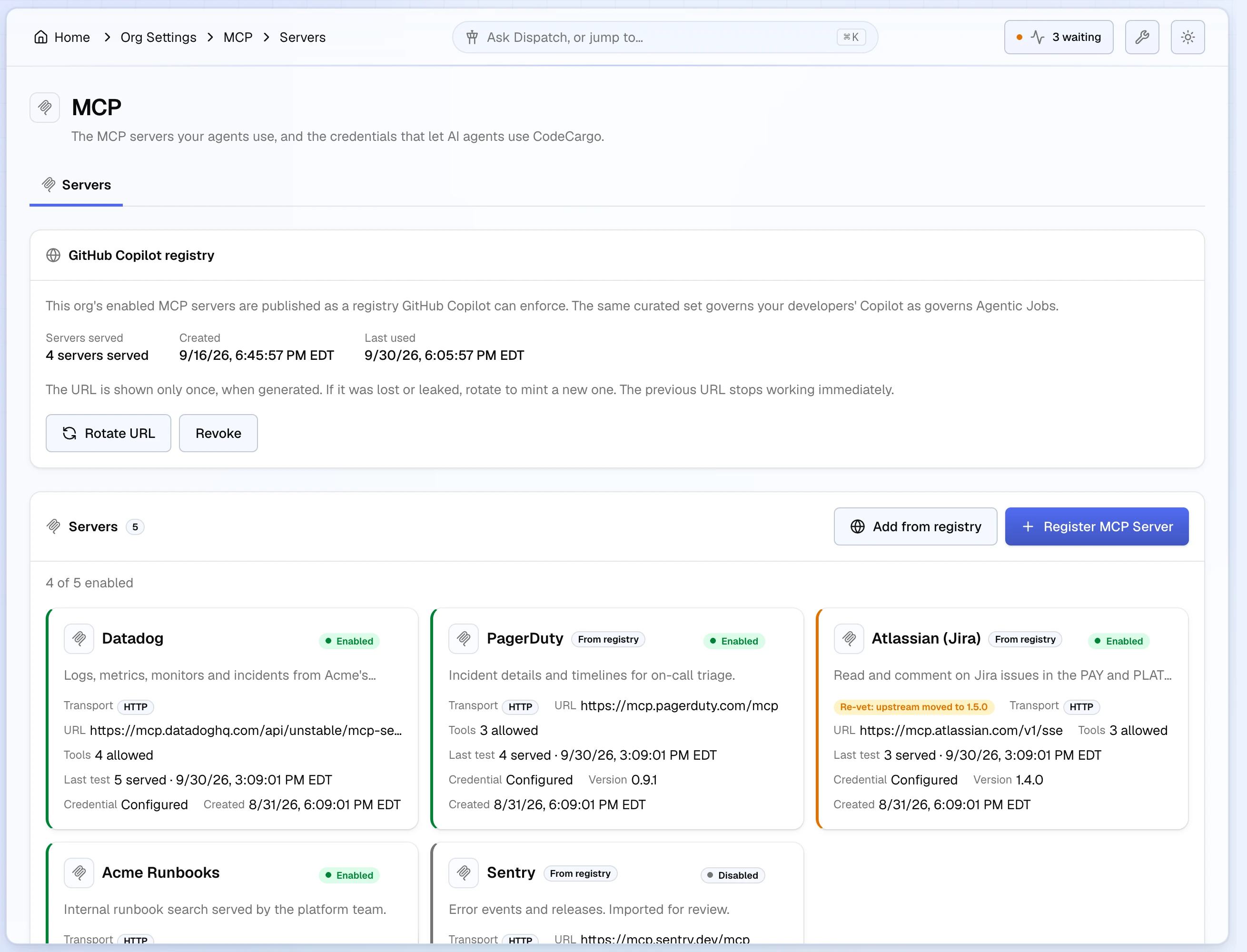This screenshot has height=952, width=1247.
Task: Click the globe icon beside GitHub Copilot registry
Action: coord(53,256)
